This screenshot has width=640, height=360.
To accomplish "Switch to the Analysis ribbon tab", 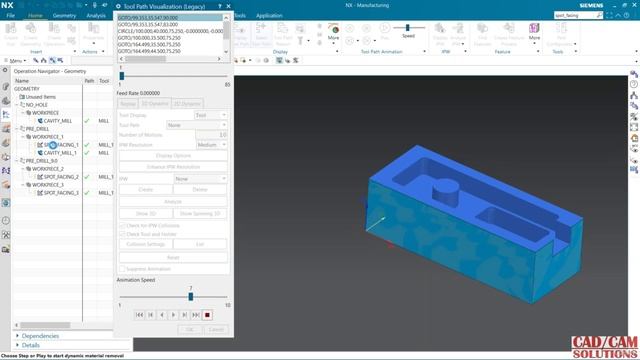I will click(x=96, y=16).
